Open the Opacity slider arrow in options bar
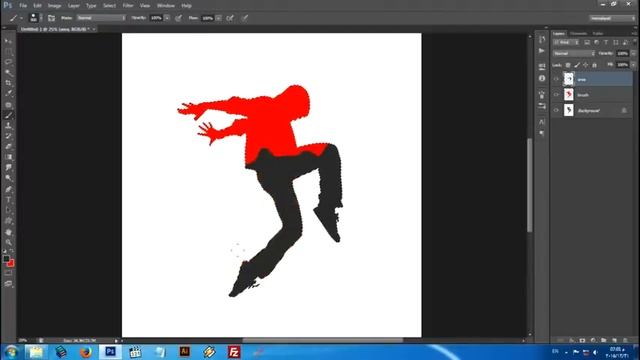 point(167,18)
